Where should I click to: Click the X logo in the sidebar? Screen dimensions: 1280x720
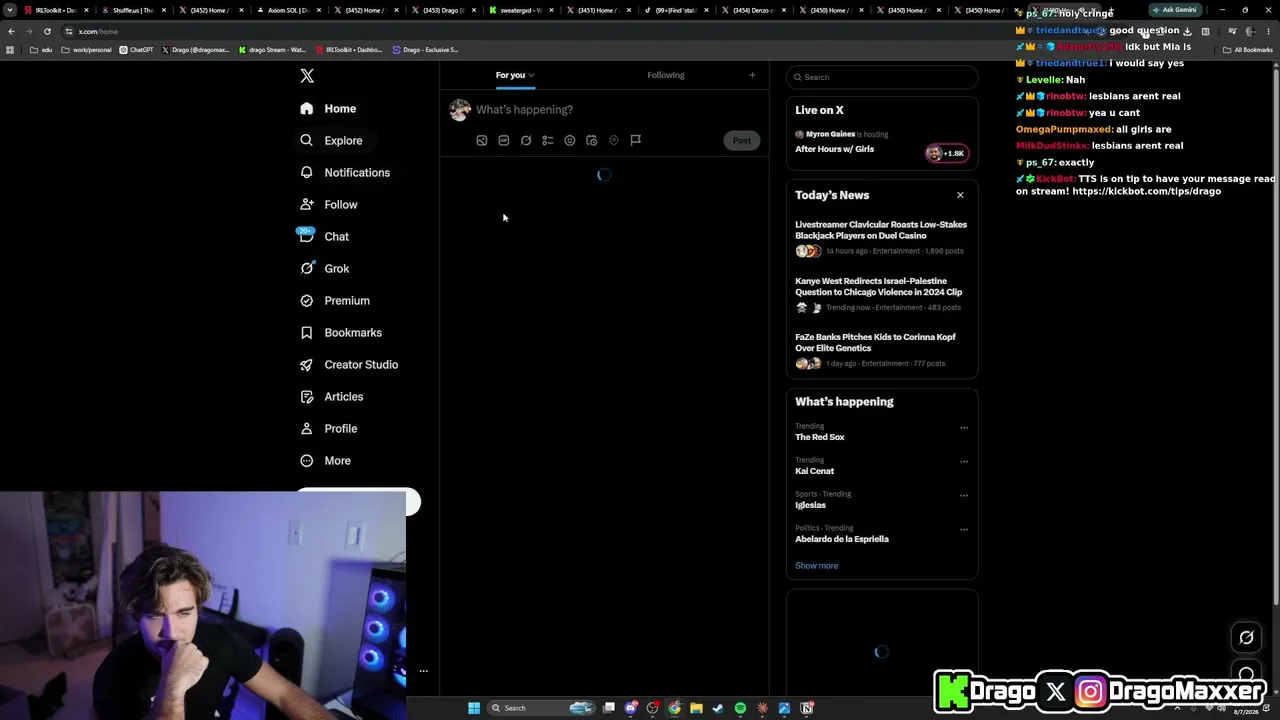point(307,76)
